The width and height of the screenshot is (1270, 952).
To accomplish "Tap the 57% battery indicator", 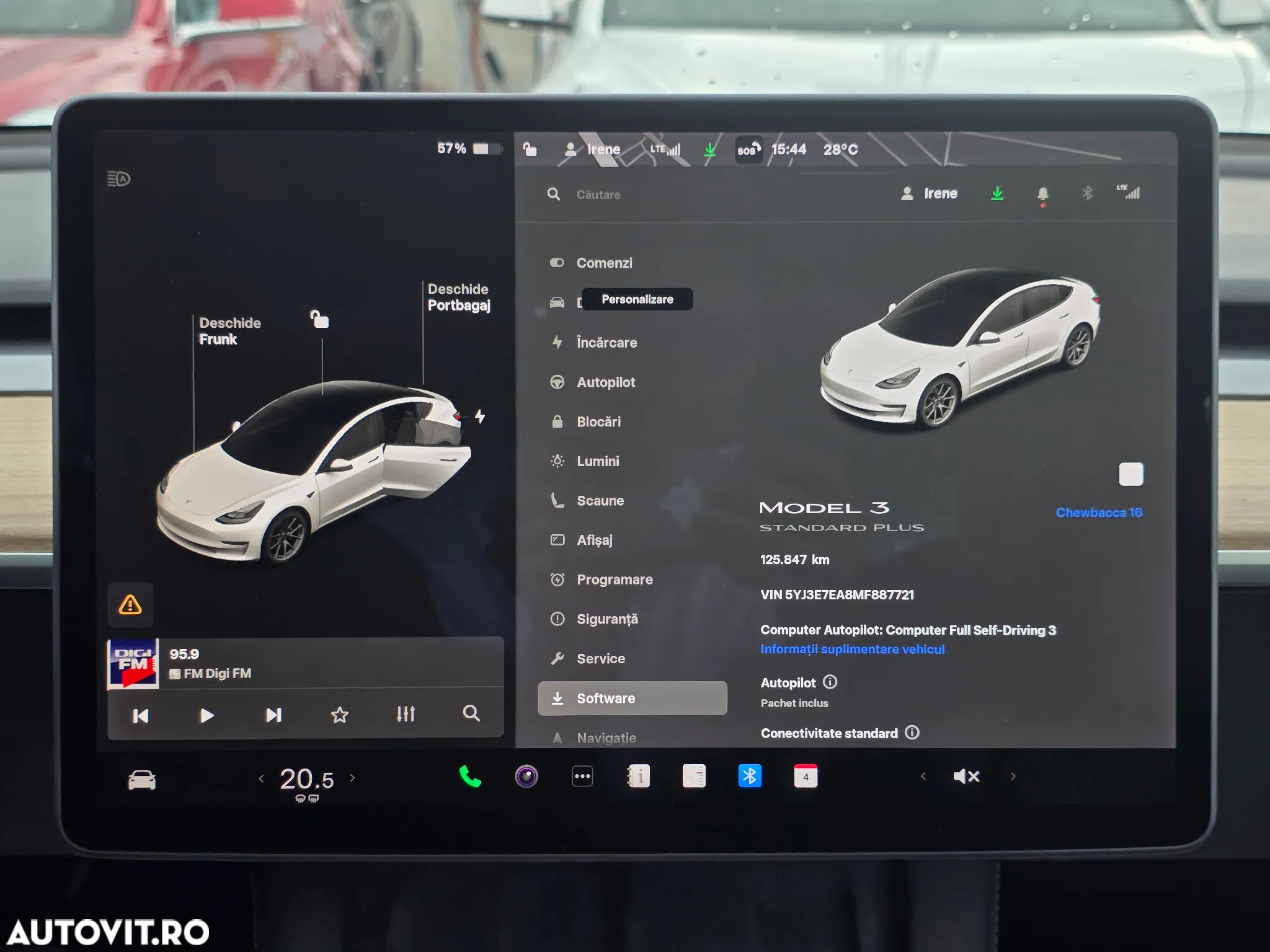I will [x=469, y=149].
